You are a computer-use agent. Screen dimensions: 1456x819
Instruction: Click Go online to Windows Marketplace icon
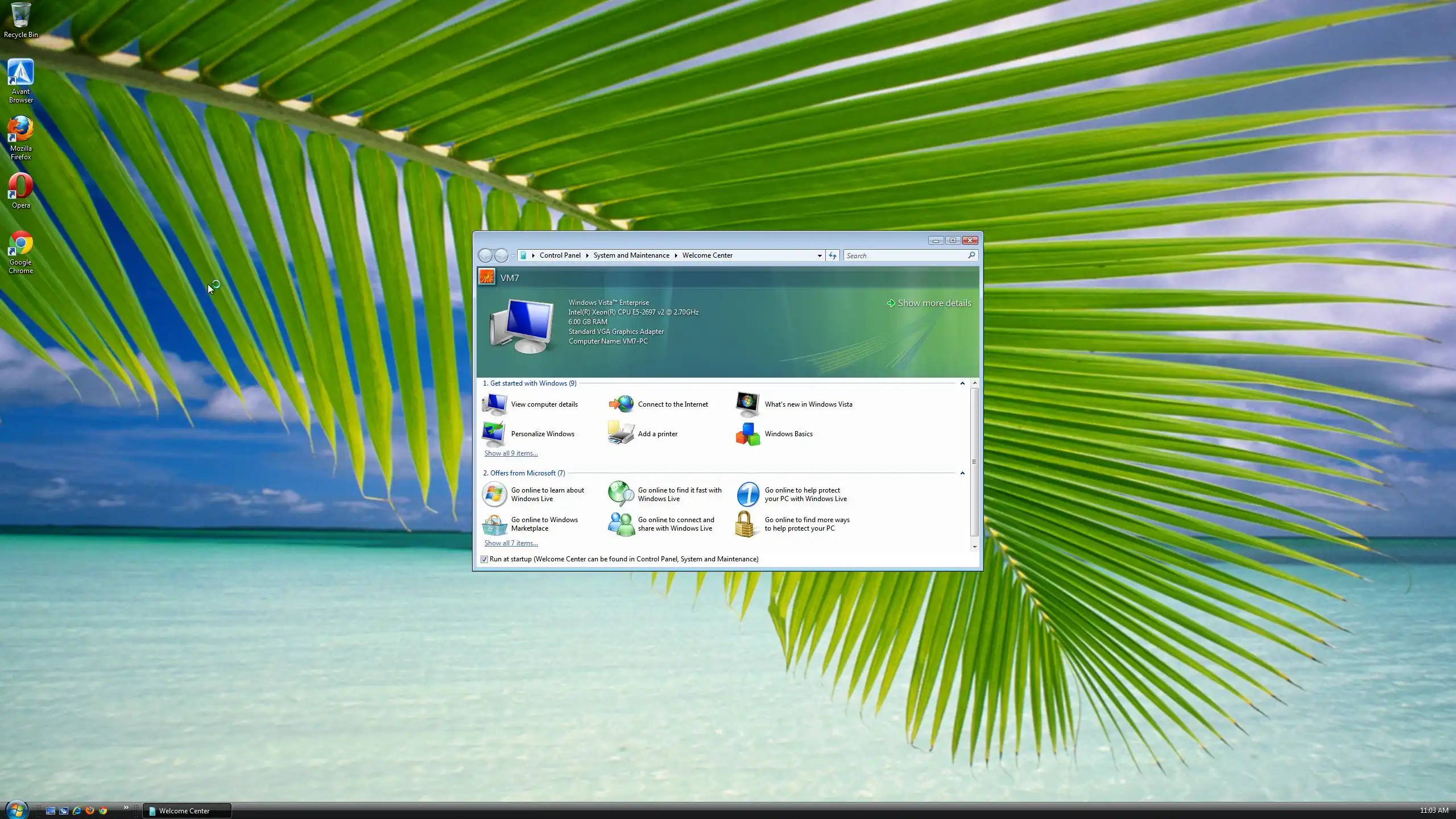[494, 524]
